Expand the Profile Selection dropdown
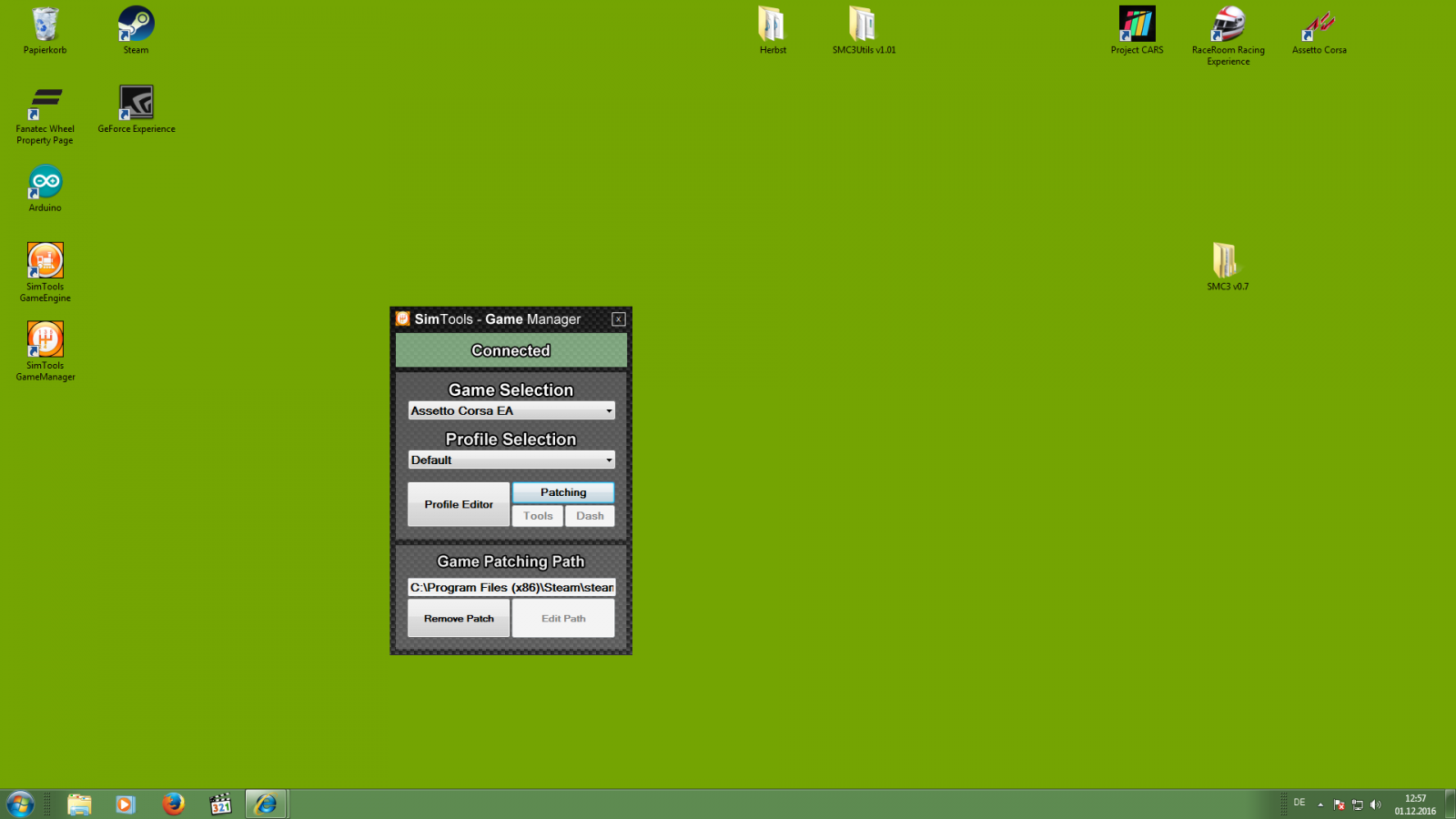This screenshot has height=819, width=1456. (511, 460)
